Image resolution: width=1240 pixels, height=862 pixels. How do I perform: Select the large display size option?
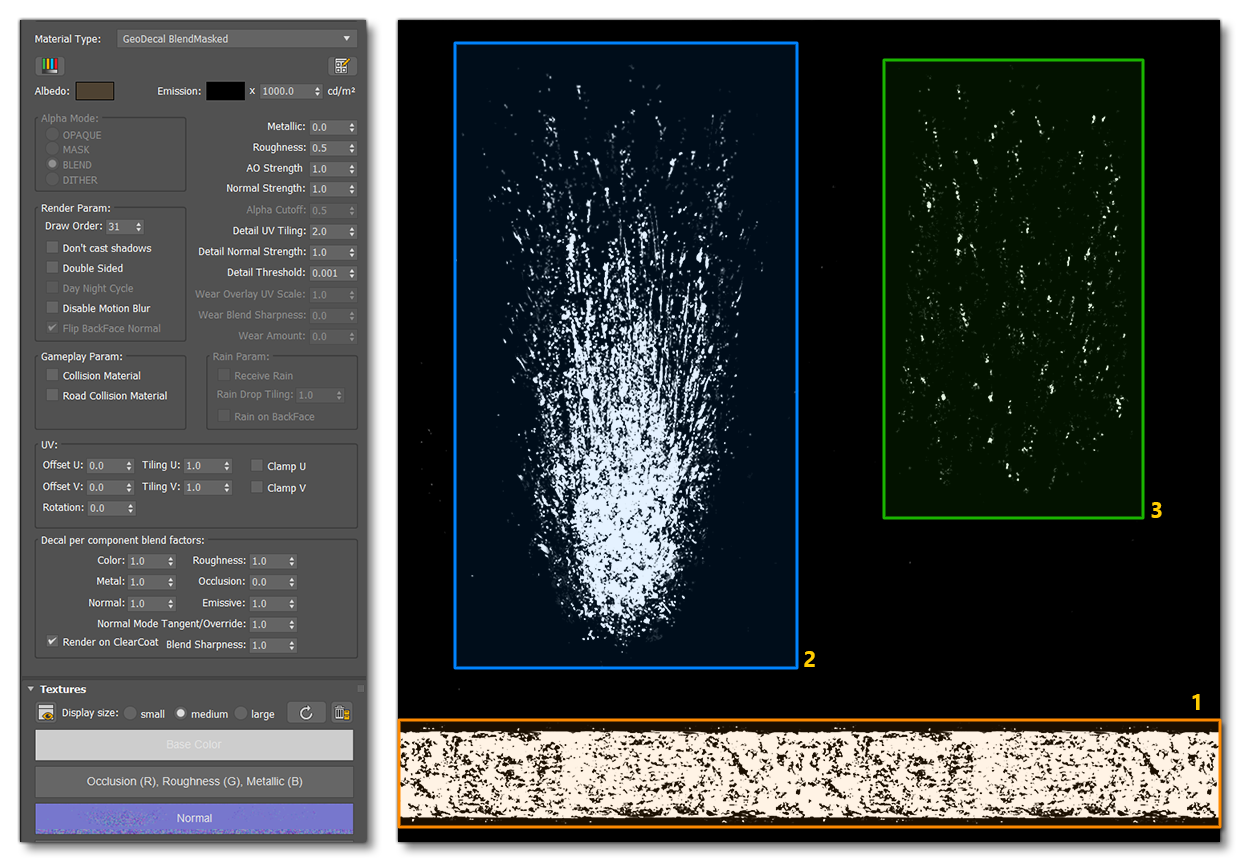[x=243, y=713]
